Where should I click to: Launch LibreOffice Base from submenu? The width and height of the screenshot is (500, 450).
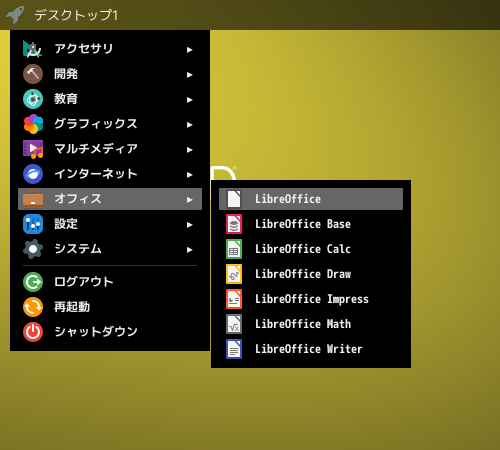coord(311,224)
